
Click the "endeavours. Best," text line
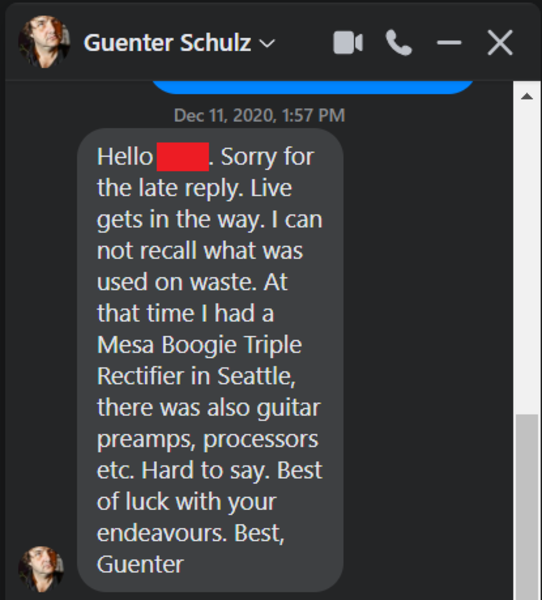(x=191, y=533)
